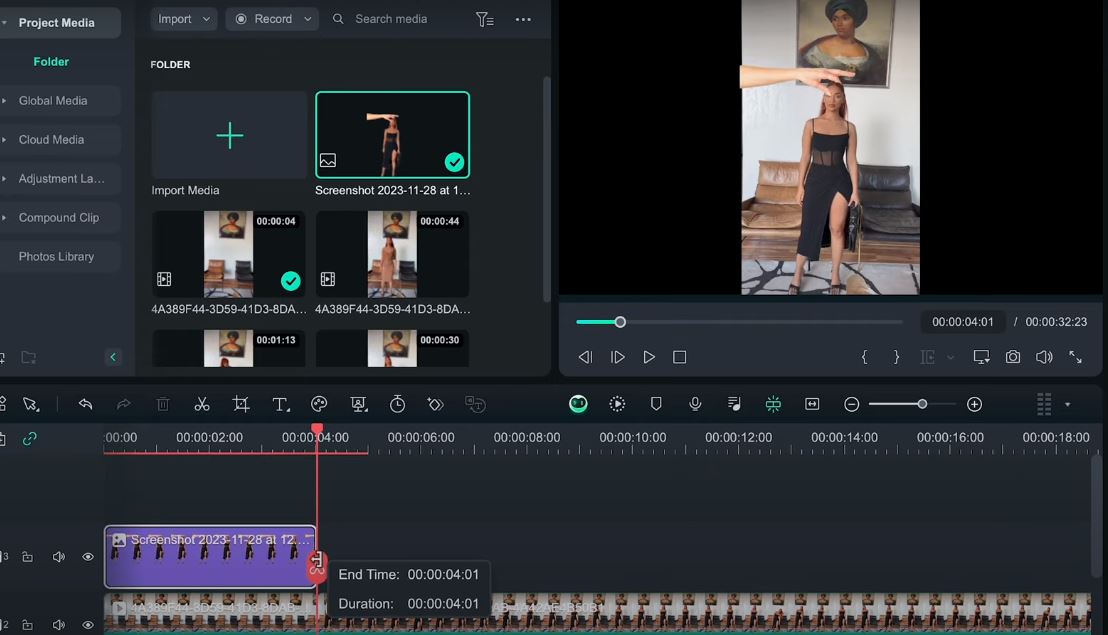
Task: Click the timeline zoom slider handle
Action: click(922, 404)
